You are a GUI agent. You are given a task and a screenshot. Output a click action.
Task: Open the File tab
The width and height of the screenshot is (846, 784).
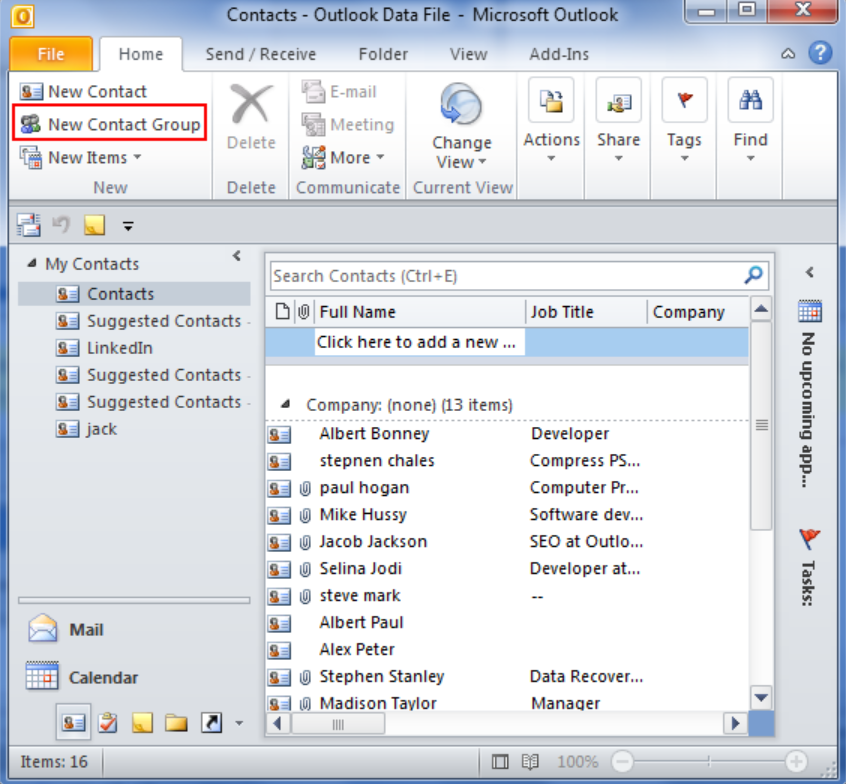pos(51,54)
